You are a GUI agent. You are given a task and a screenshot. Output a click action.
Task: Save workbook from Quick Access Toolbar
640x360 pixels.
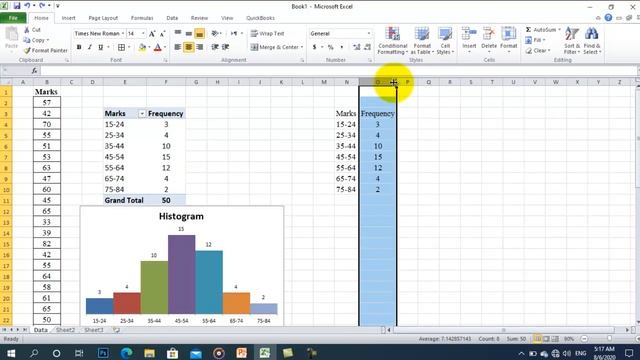17,6
